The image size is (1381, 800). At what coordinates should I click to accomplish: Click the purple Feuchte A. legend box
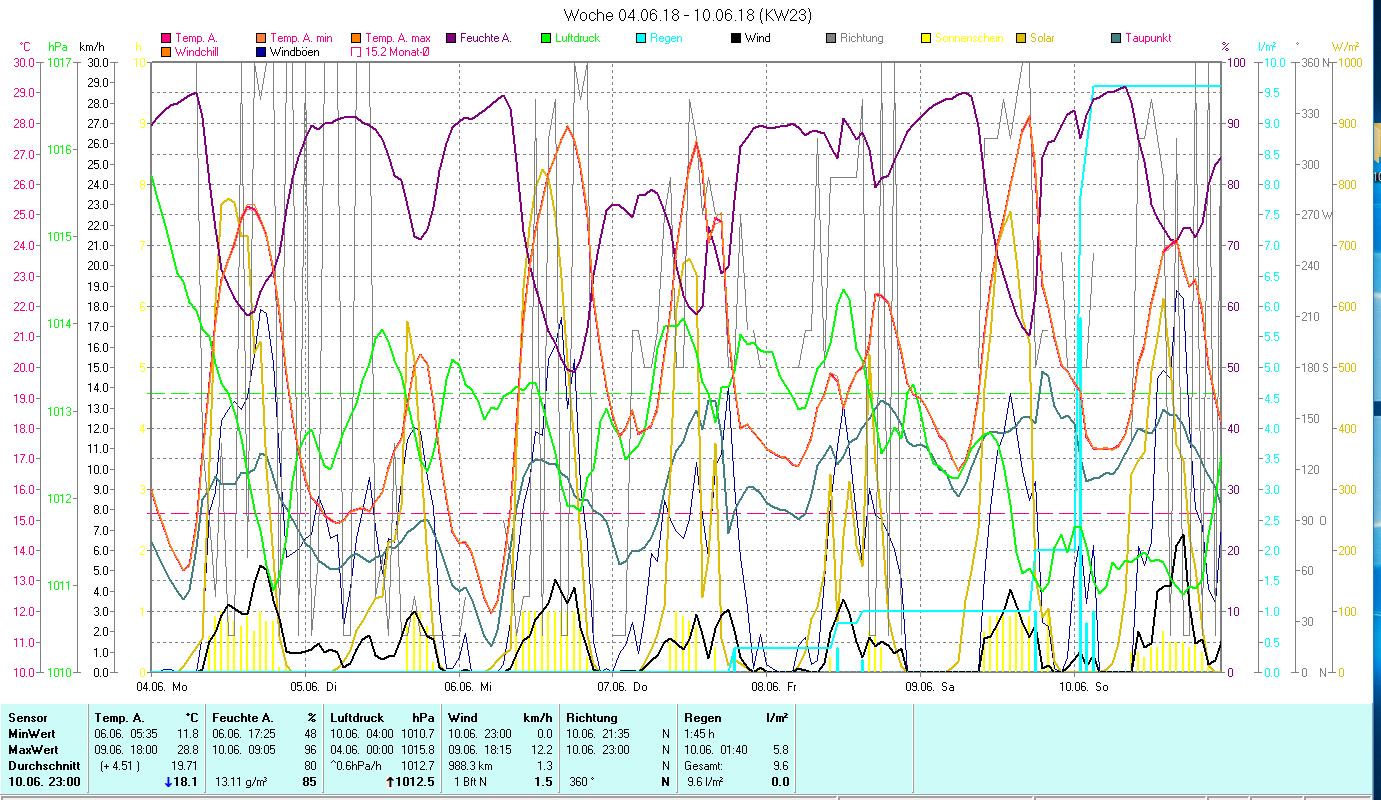[452, 38]
